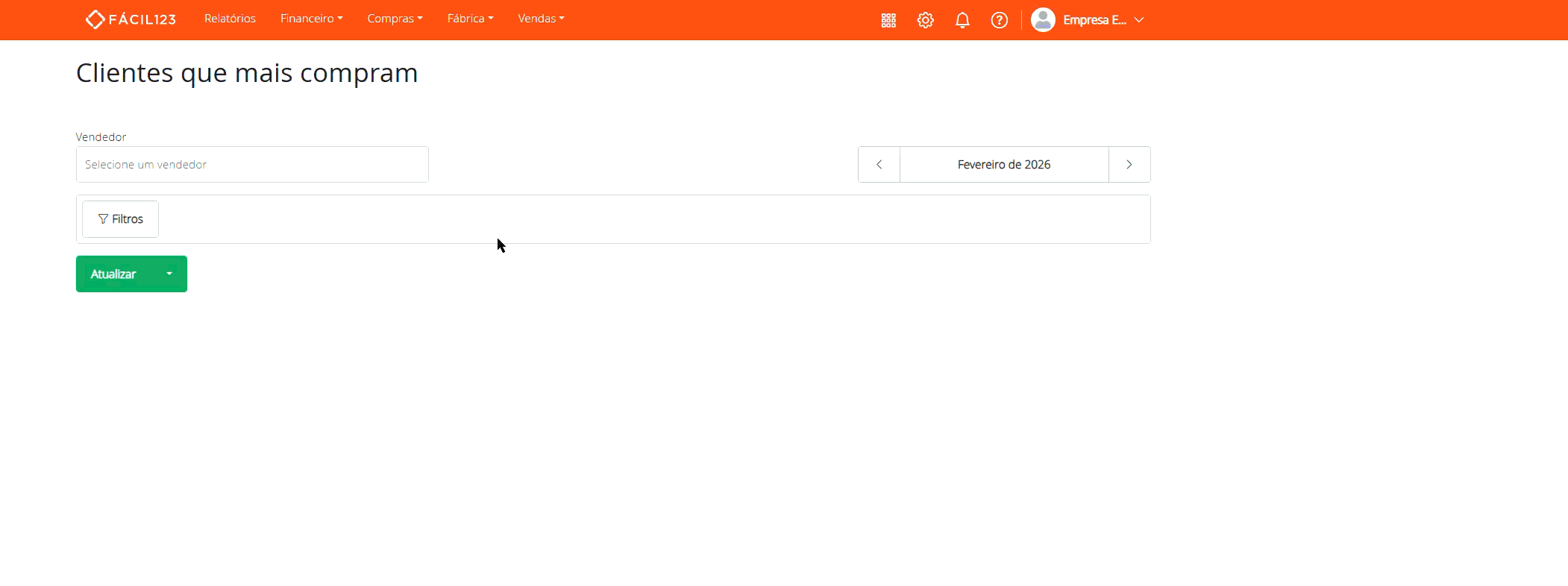Click the FÁCIL123 logo
Image resolution: width=1568 pixels, height=586 pixels.
click(x=131, y=19)
